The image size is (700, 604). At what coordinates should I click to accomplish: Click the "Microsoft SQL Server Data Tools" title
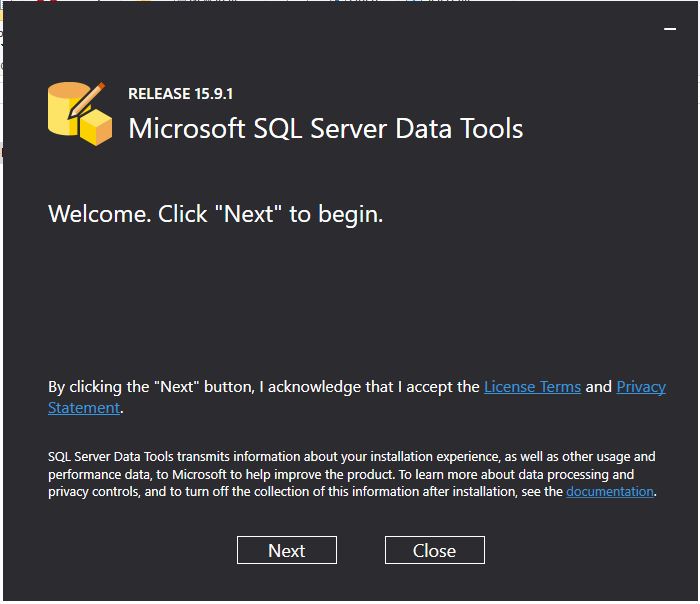pyautogui.click(x=325, y=129)
